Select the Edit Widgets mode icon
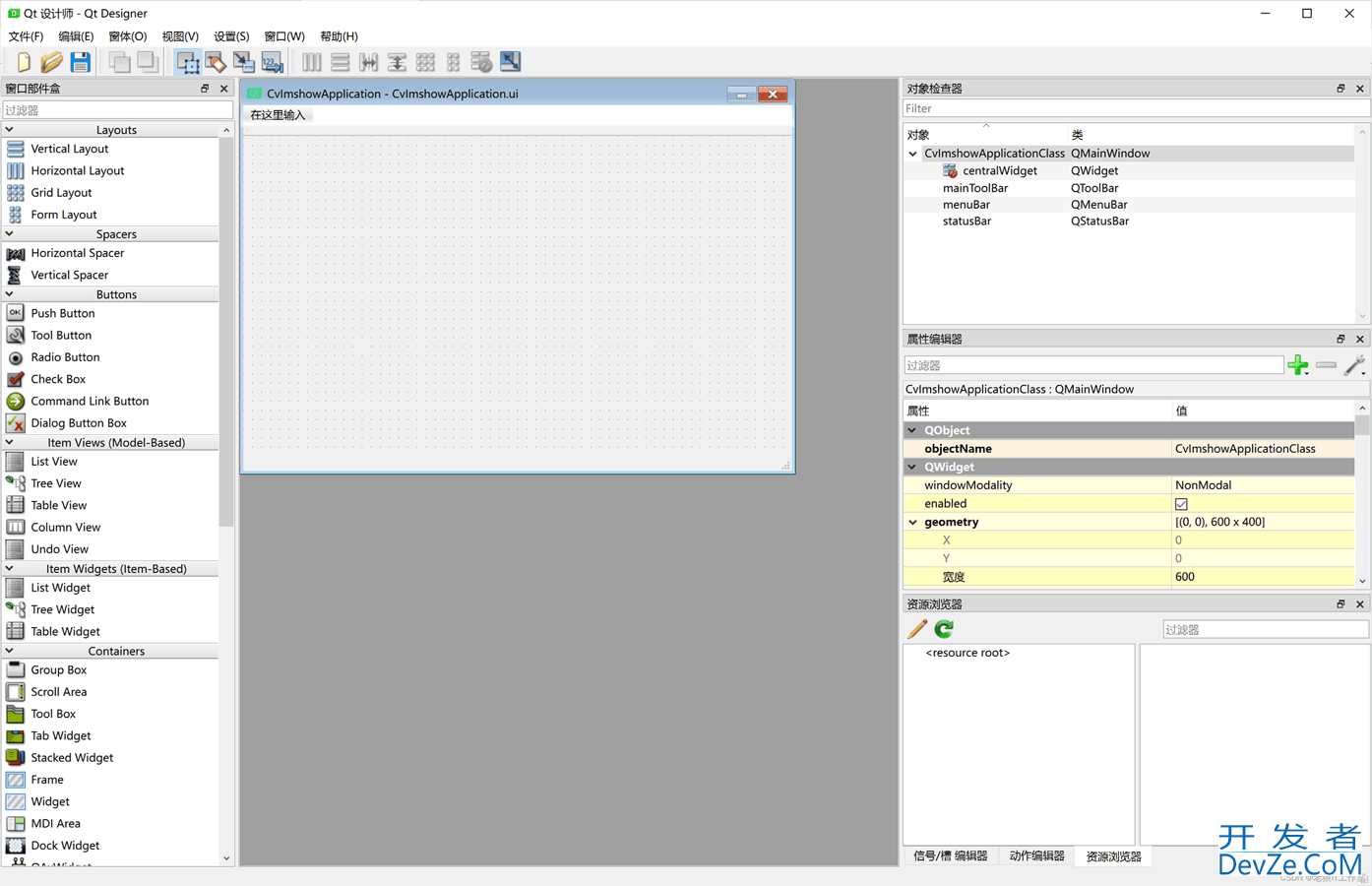The image size is (1372, 886). coord(187,62)
